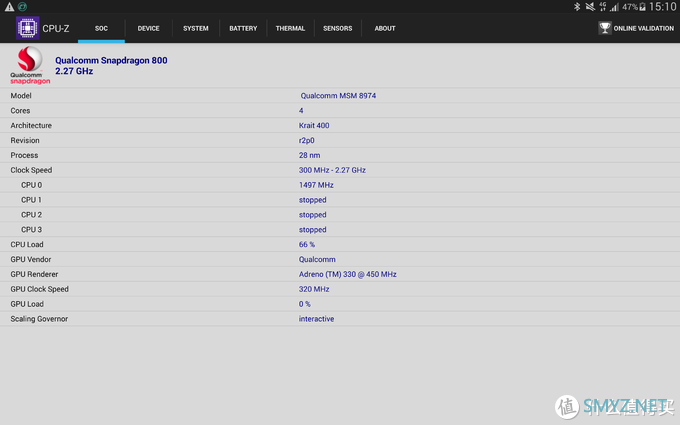
Task: Select the CPU 2 row label
Action: tap(32, 215)
